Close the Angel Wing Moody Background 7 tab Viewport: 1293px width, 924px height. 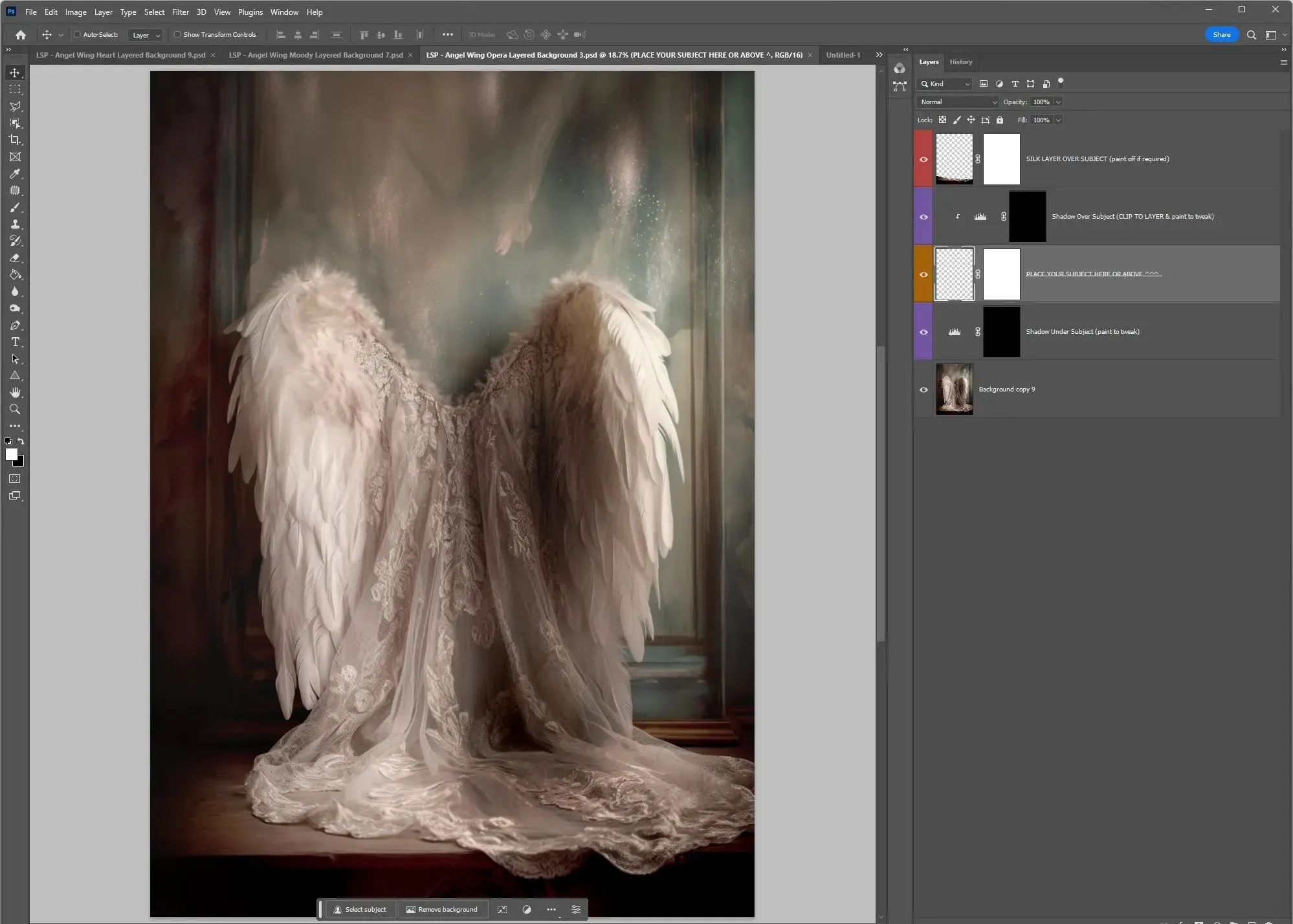click(410, 55)
